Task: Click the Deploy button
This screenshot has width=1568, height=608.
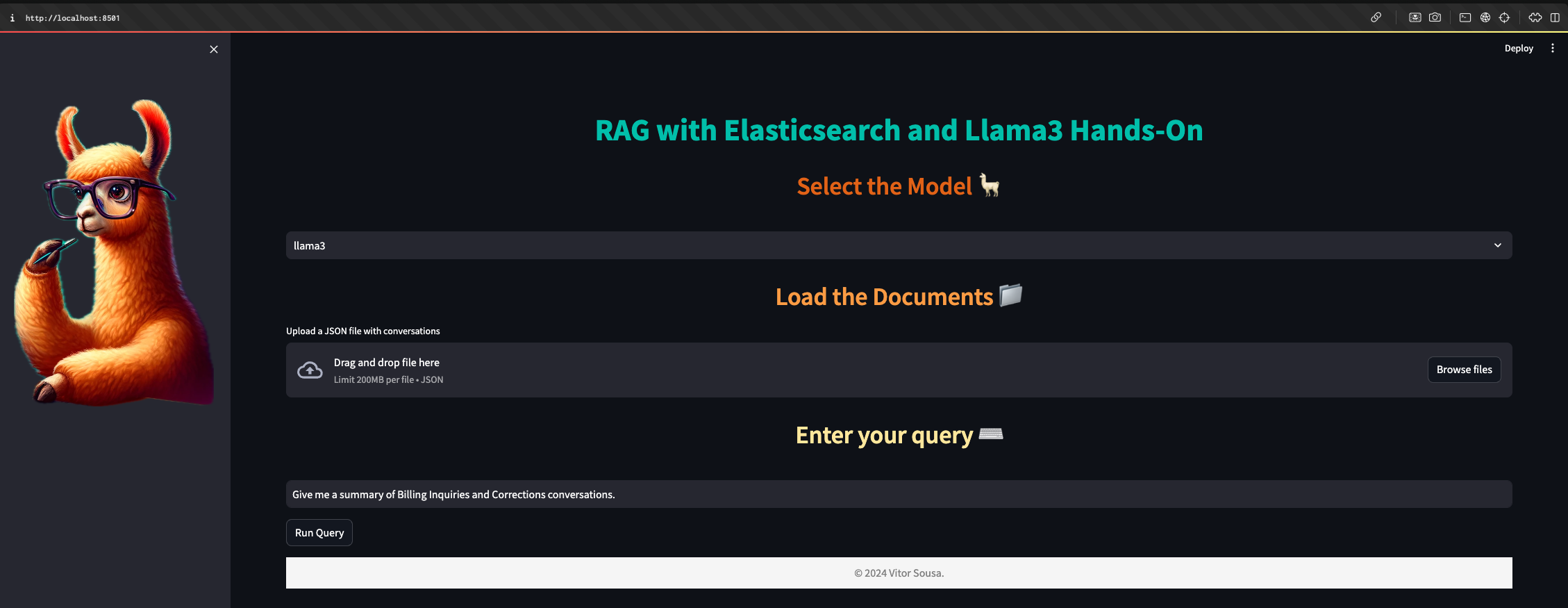Action: (1518, 48)
